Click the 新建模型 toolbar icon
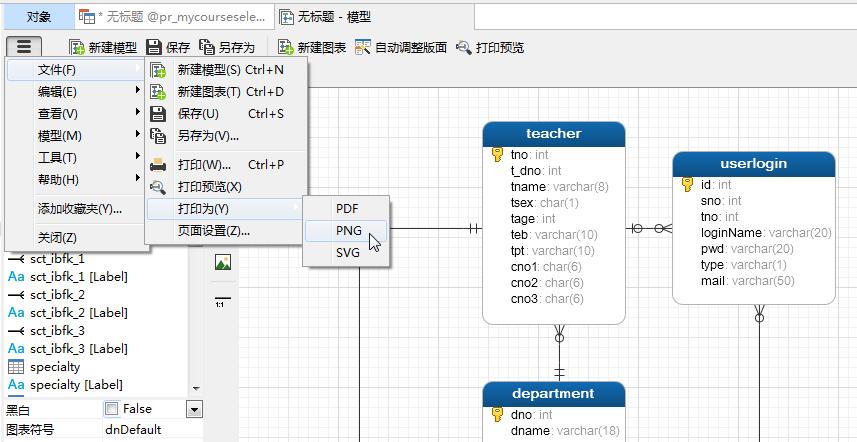 (x=77, y=48)
